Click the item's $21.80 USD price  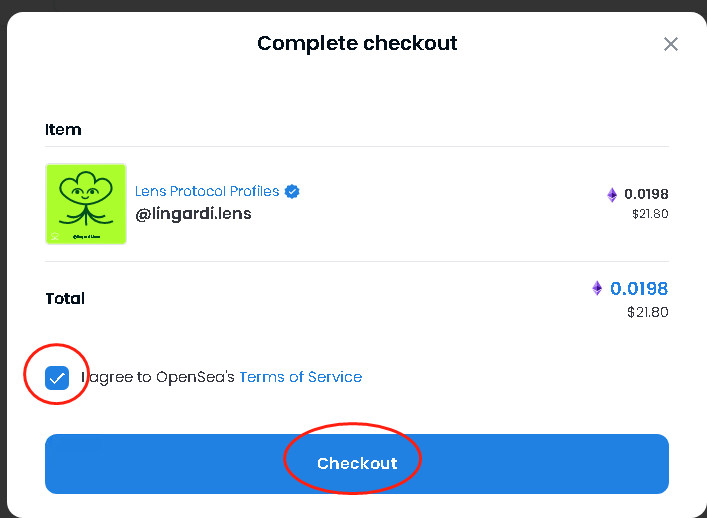point(648,213)
